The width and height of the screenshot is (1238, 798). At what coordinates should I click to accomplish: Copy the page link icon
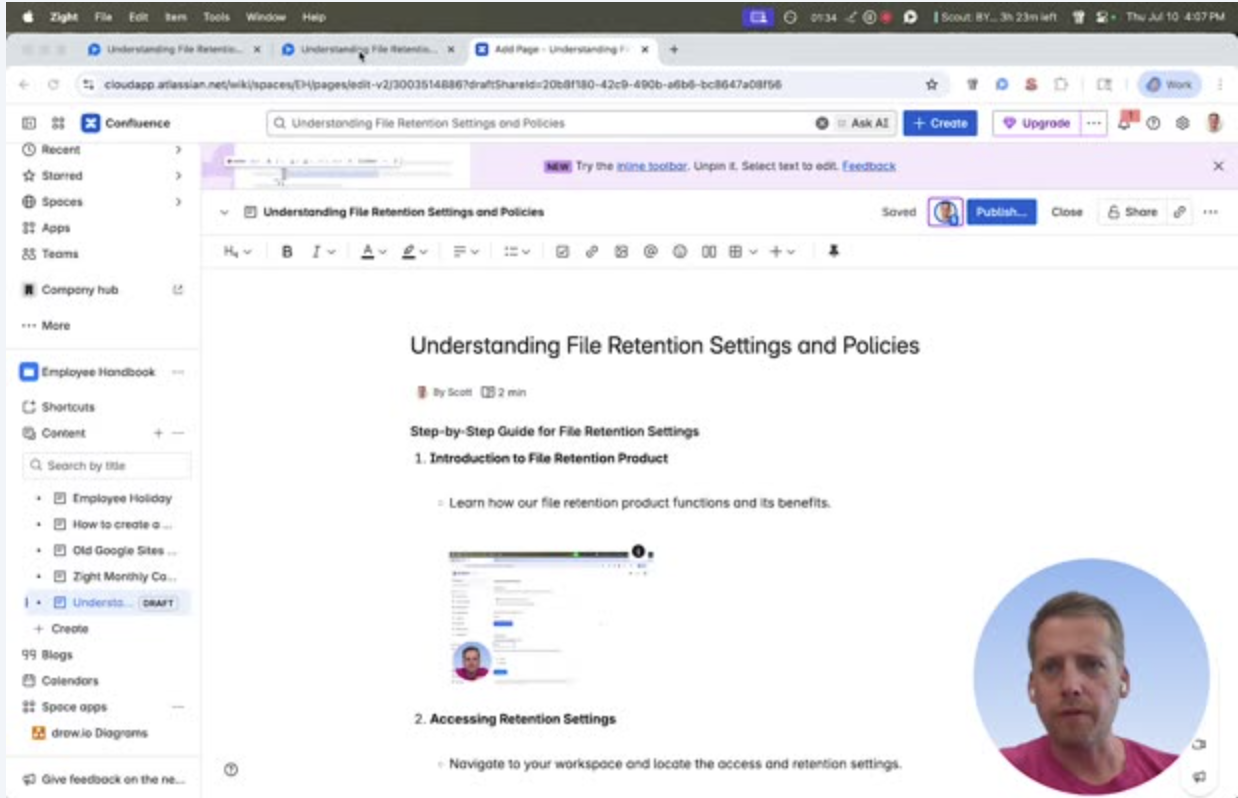pyautogui.click(x=1180, y=212)
